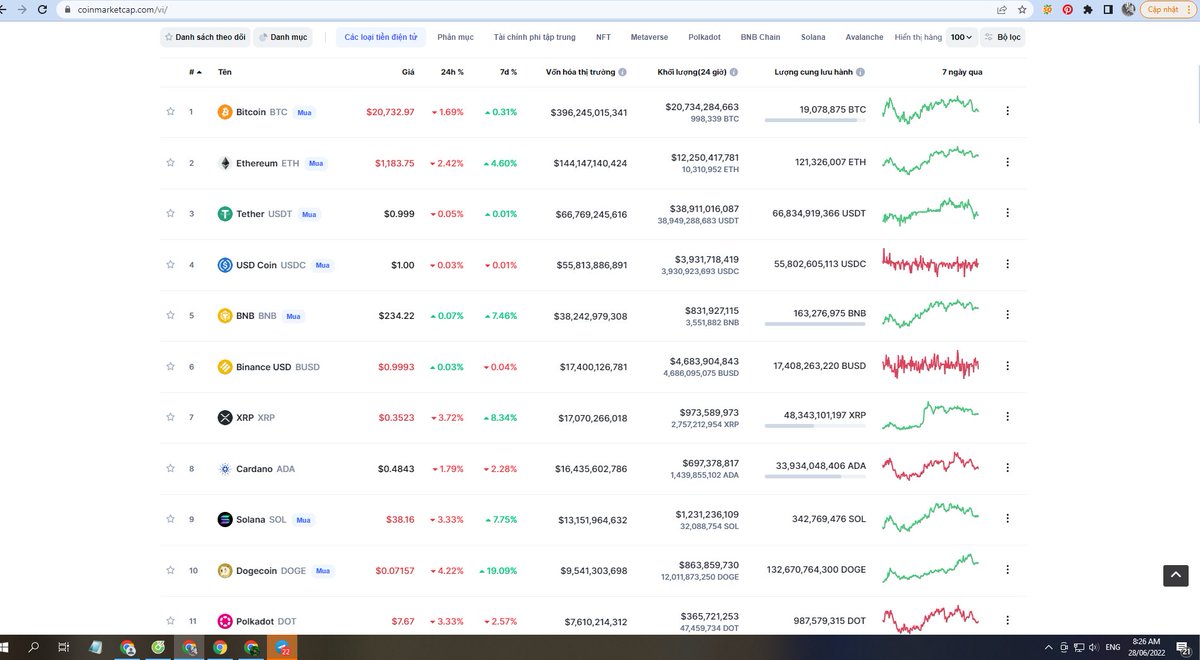
Task: Click the XRP coin logo
Action: [x=225, y=418]
